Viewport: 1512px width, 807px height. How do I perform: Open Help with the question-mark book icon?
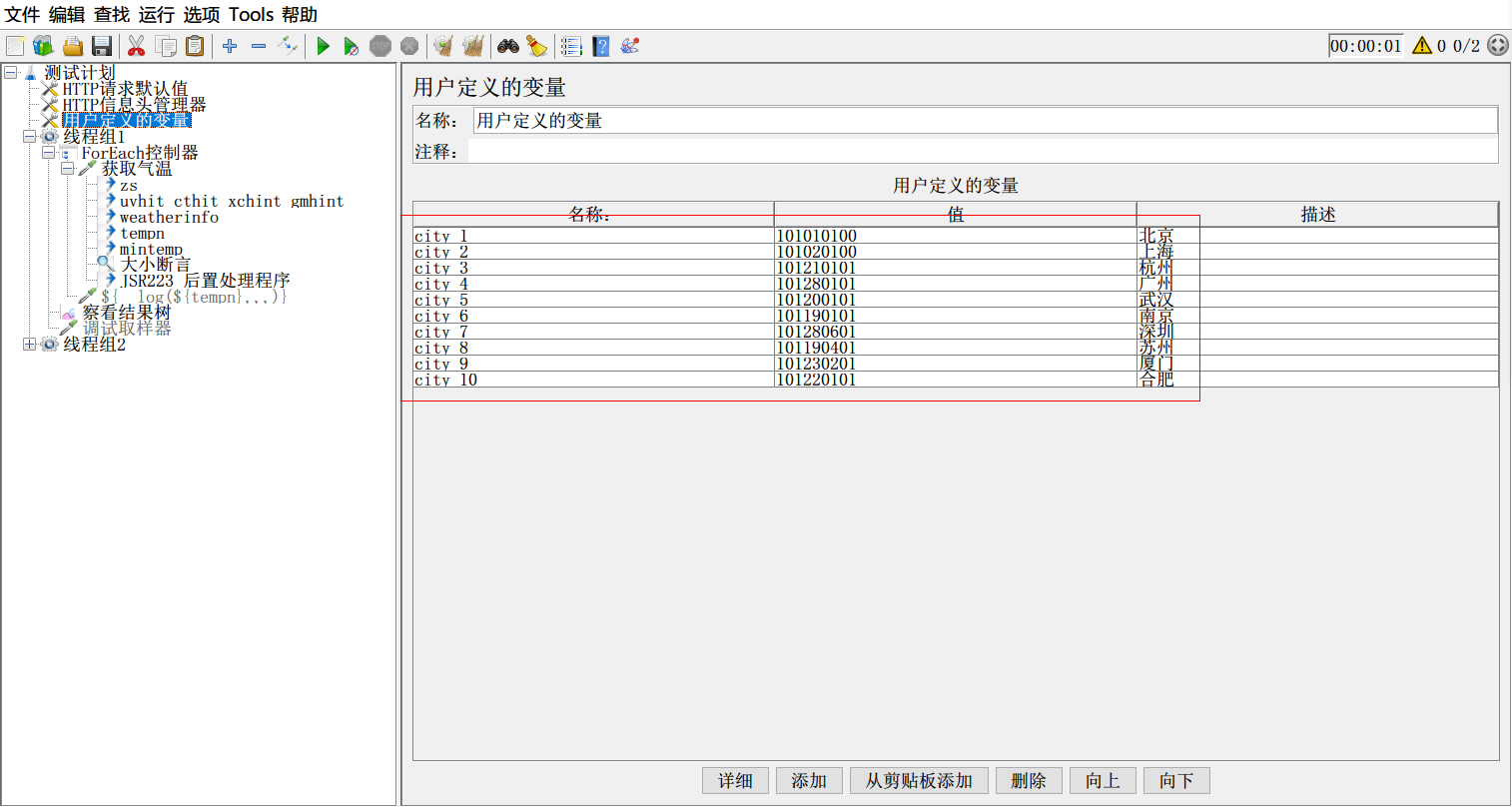(x=600, y=46)
